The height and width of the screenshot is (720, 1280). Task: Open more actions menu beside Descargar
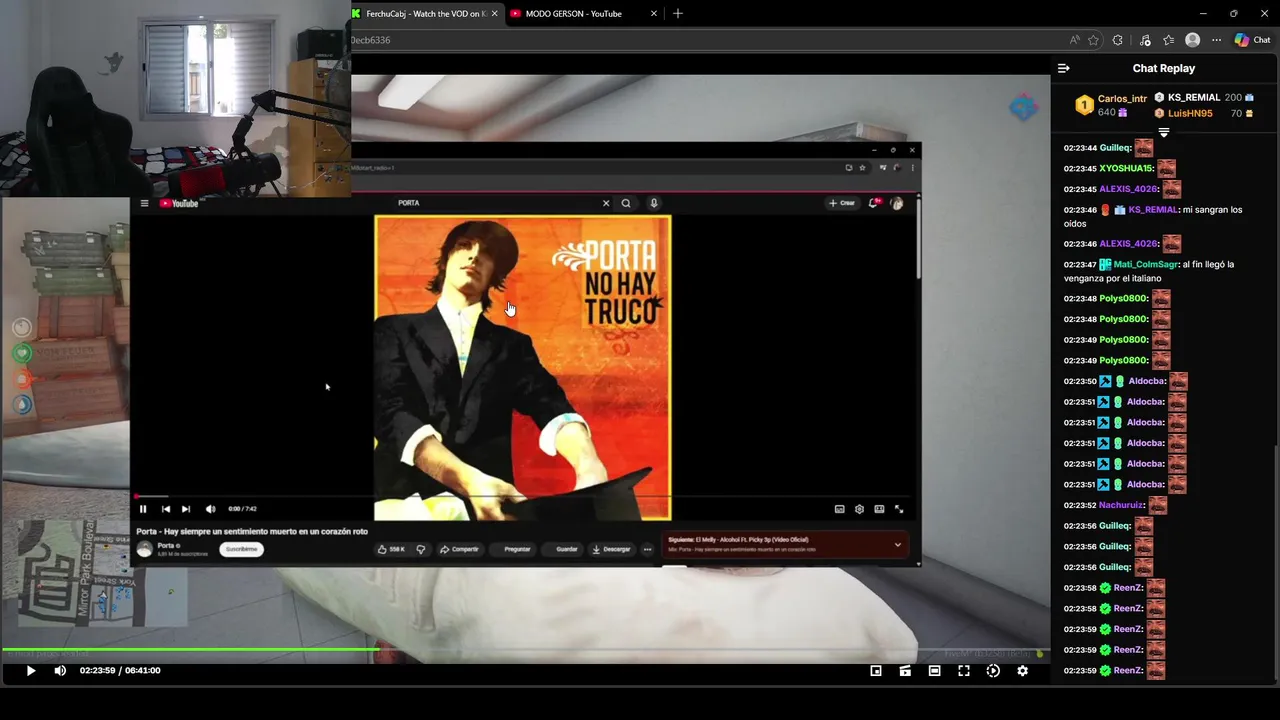647,549
